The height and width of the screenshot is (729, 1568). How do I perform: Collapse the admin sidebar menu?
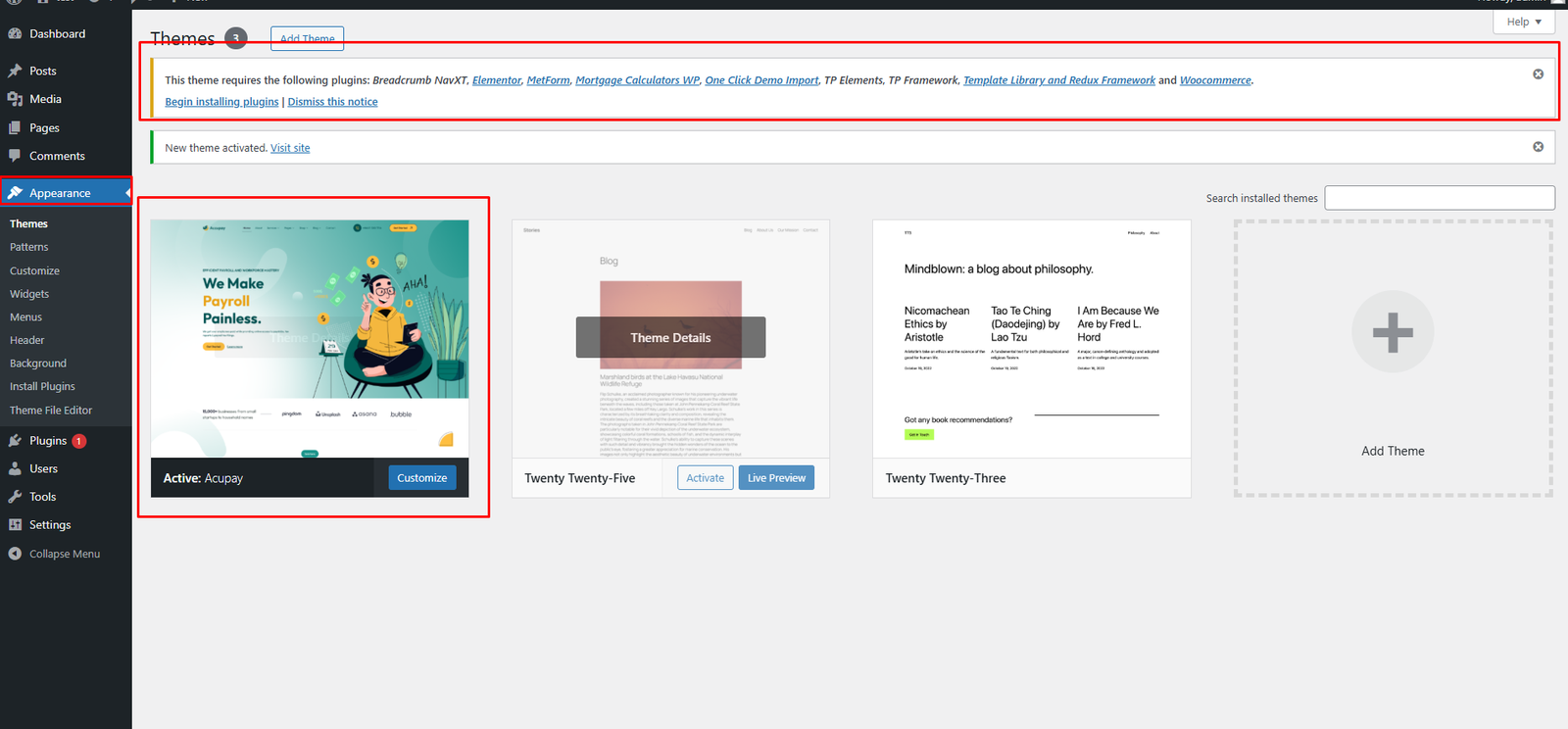coord(64,554)
